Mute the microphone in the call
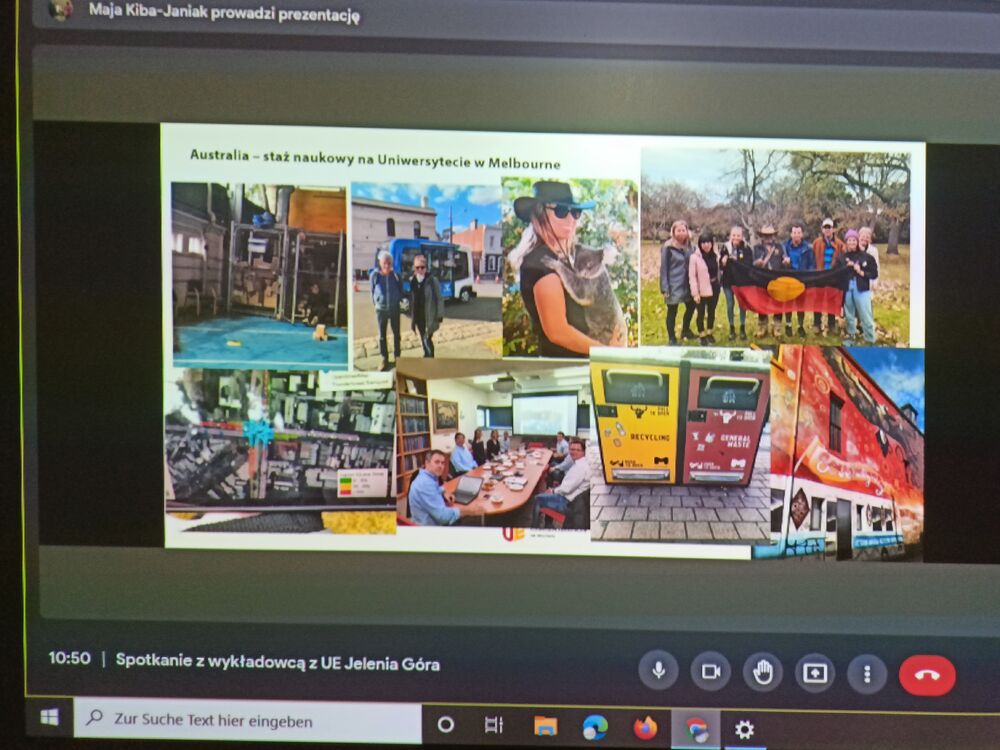 (x=658, y=671)
